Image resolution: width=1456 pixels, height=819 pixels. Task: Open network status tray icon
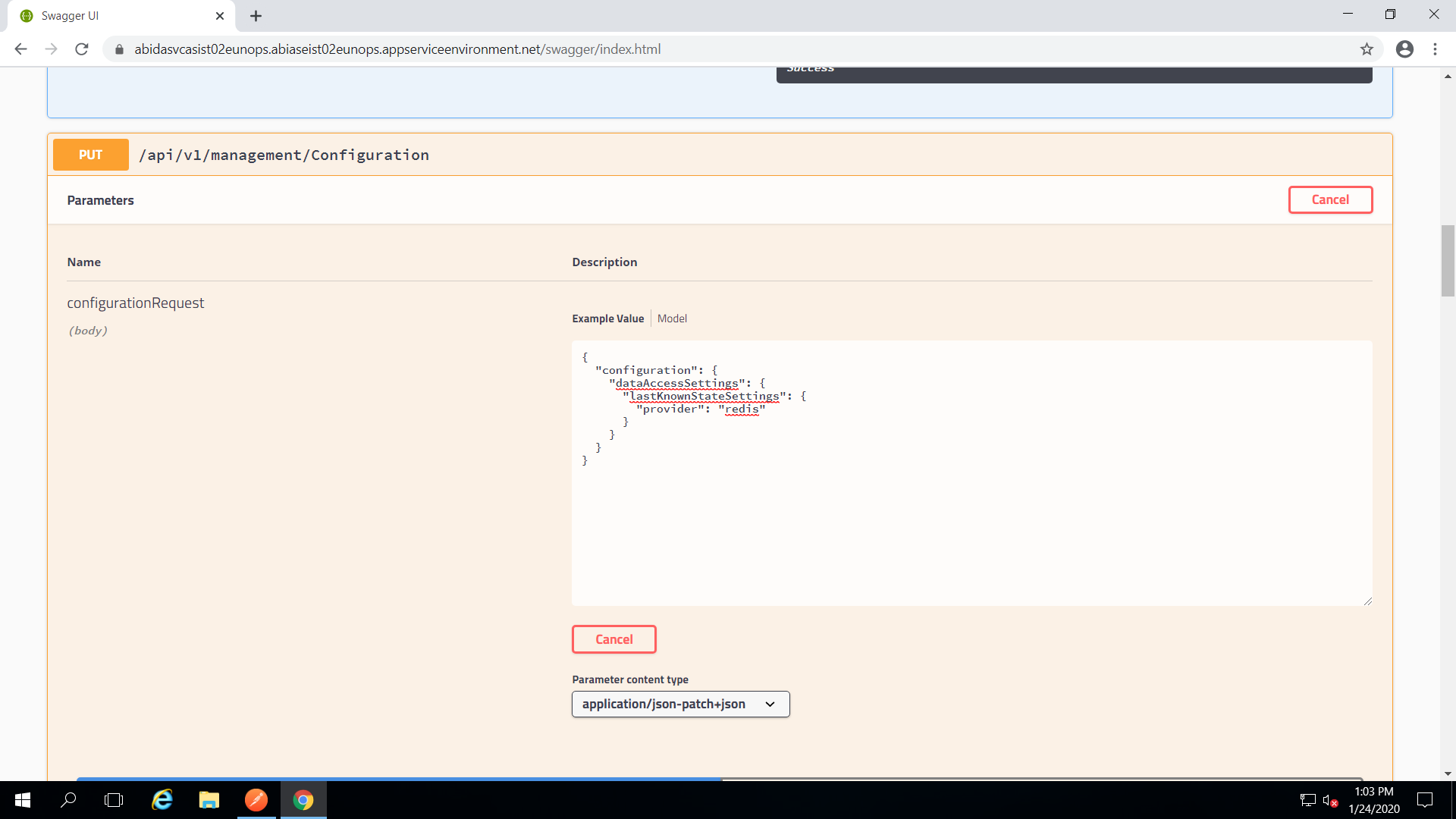1307,800
